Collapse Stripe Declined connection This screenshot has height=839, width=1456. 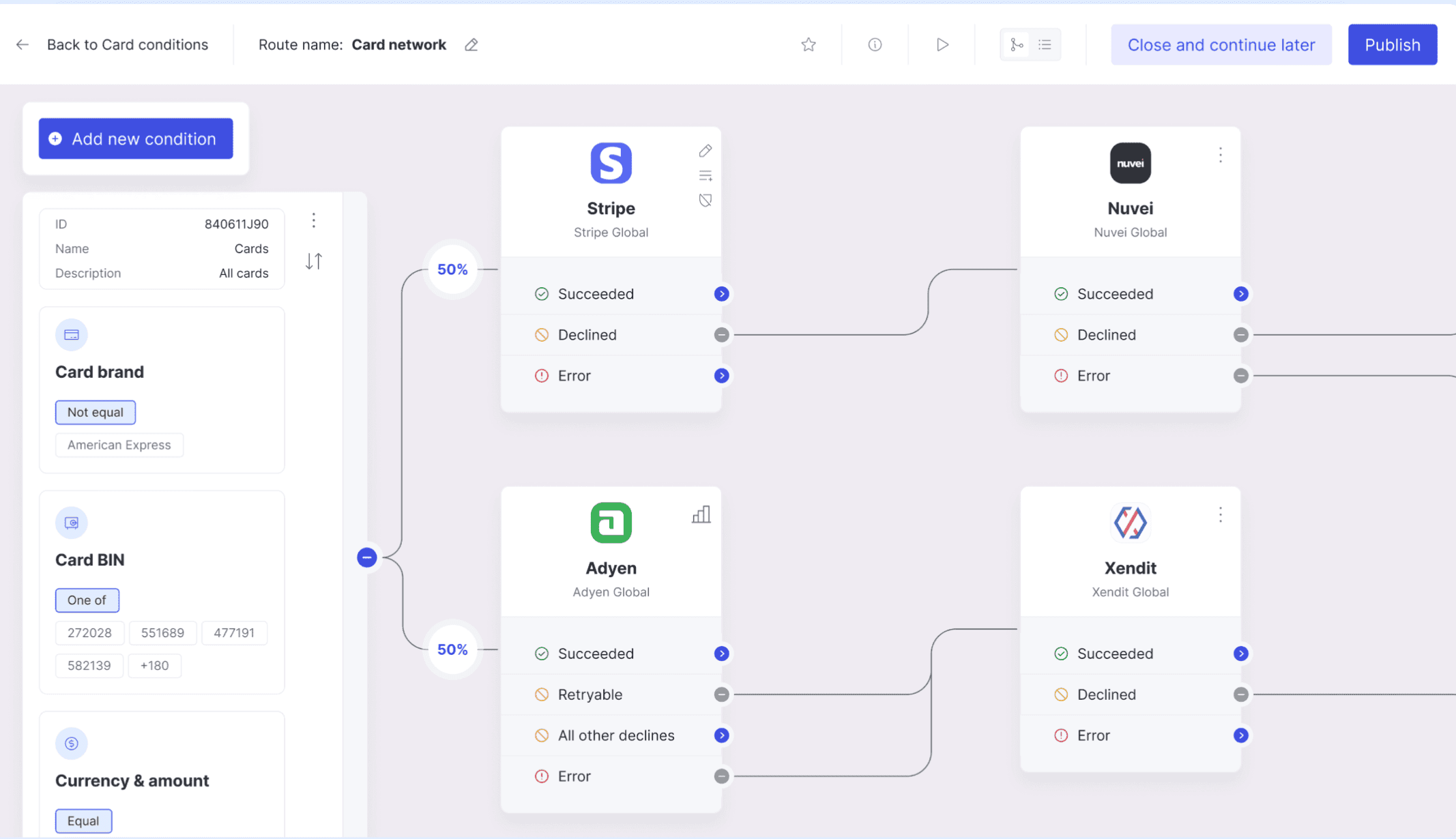(722, 335)
